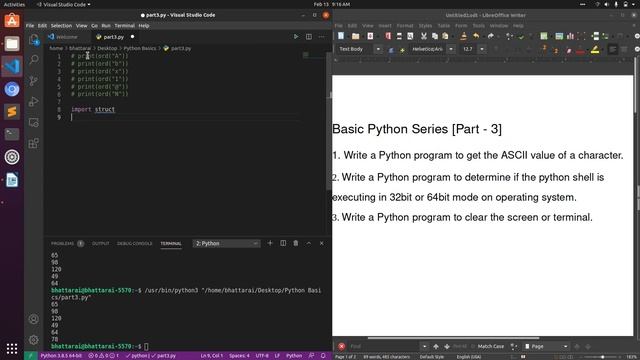This screenshot has width=640, height=360.
Task: Create a new terminal with plus icon
Action: [270, 243]
